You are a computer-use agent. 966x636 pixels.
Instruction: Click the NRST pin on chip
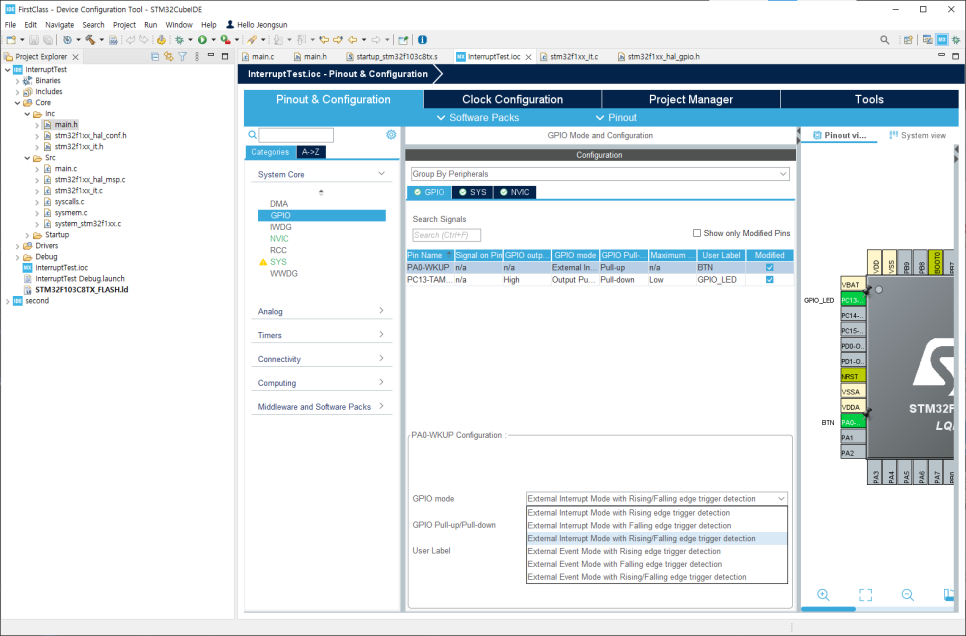853,376
